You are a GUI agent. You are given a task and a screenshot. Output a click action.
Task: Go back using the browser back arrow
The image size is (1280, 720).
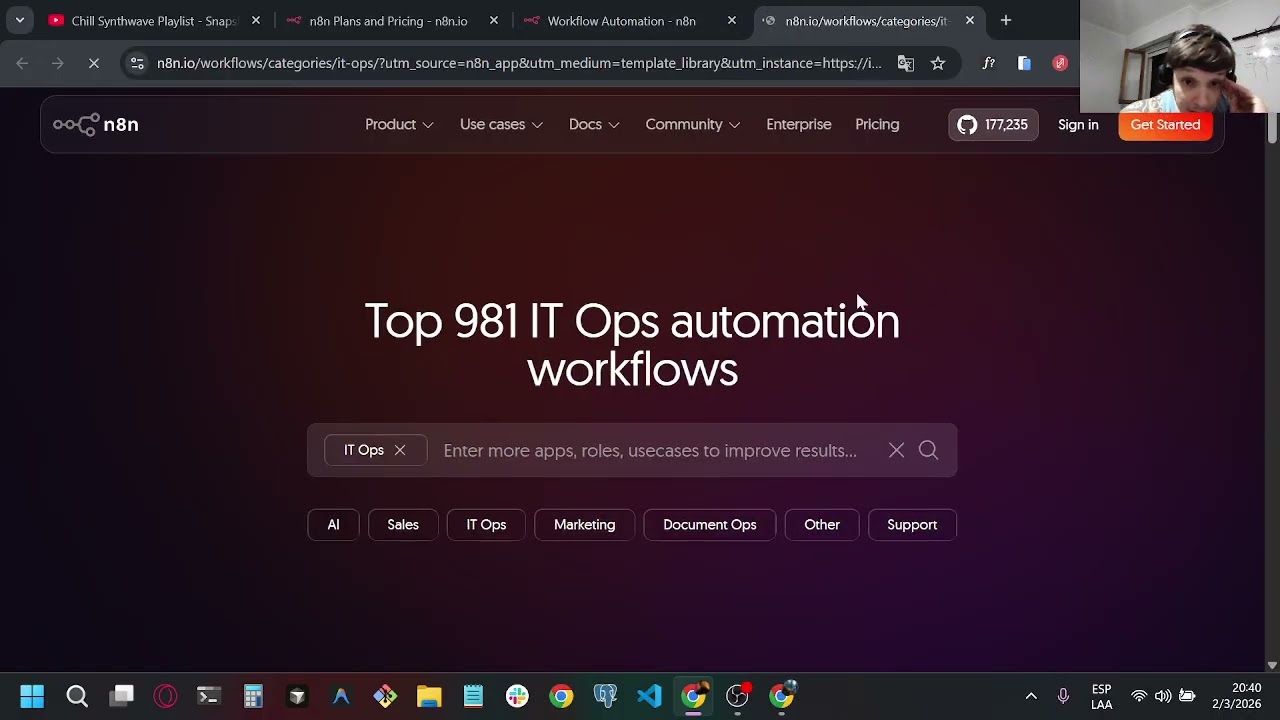pyautogui.click(x=22, y=63)
